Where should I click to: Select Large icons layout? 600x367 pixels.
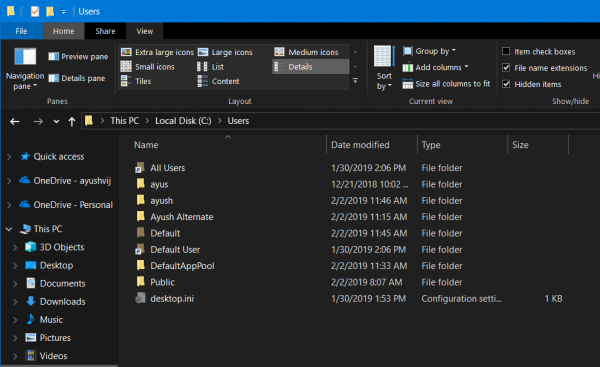tap(225, 52)
